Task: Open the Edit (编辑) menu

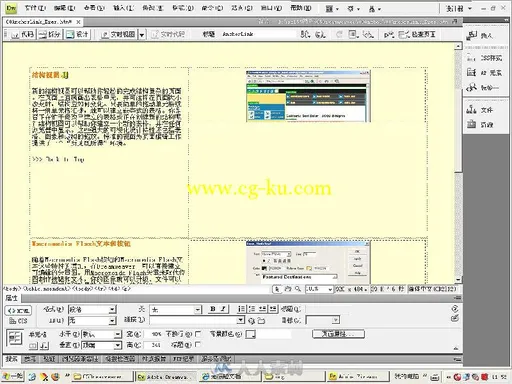Action: pyautogui.click(x=65, y=8)
